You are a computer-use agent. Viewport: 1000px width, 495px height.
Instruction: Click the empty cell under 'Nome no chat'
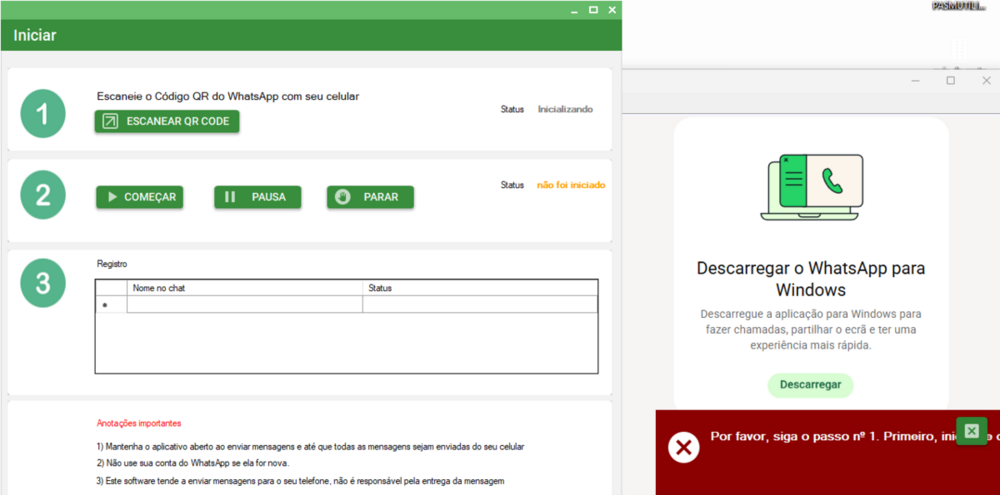pos(244,305)
